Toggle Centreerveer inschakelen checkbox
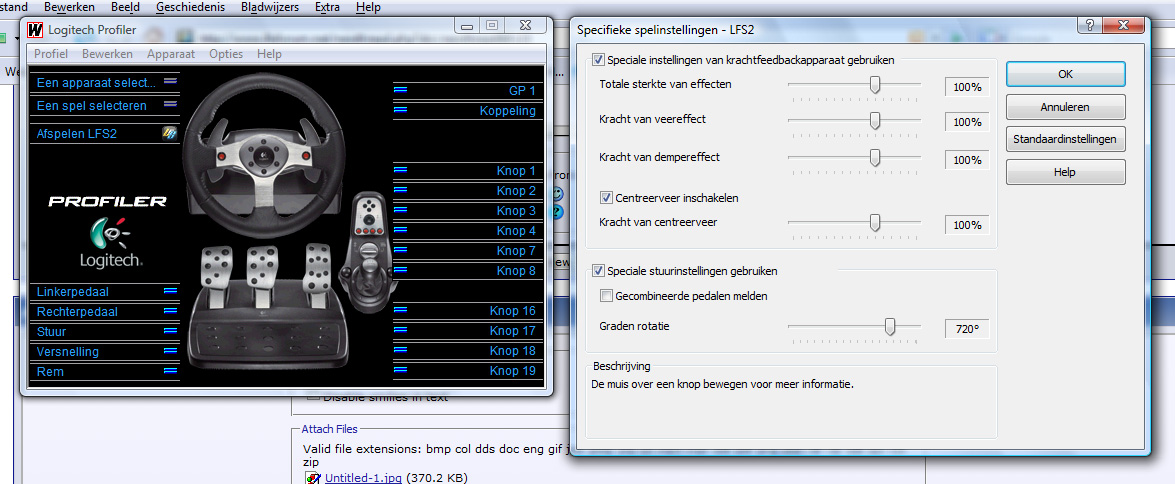 click(606, 199)
